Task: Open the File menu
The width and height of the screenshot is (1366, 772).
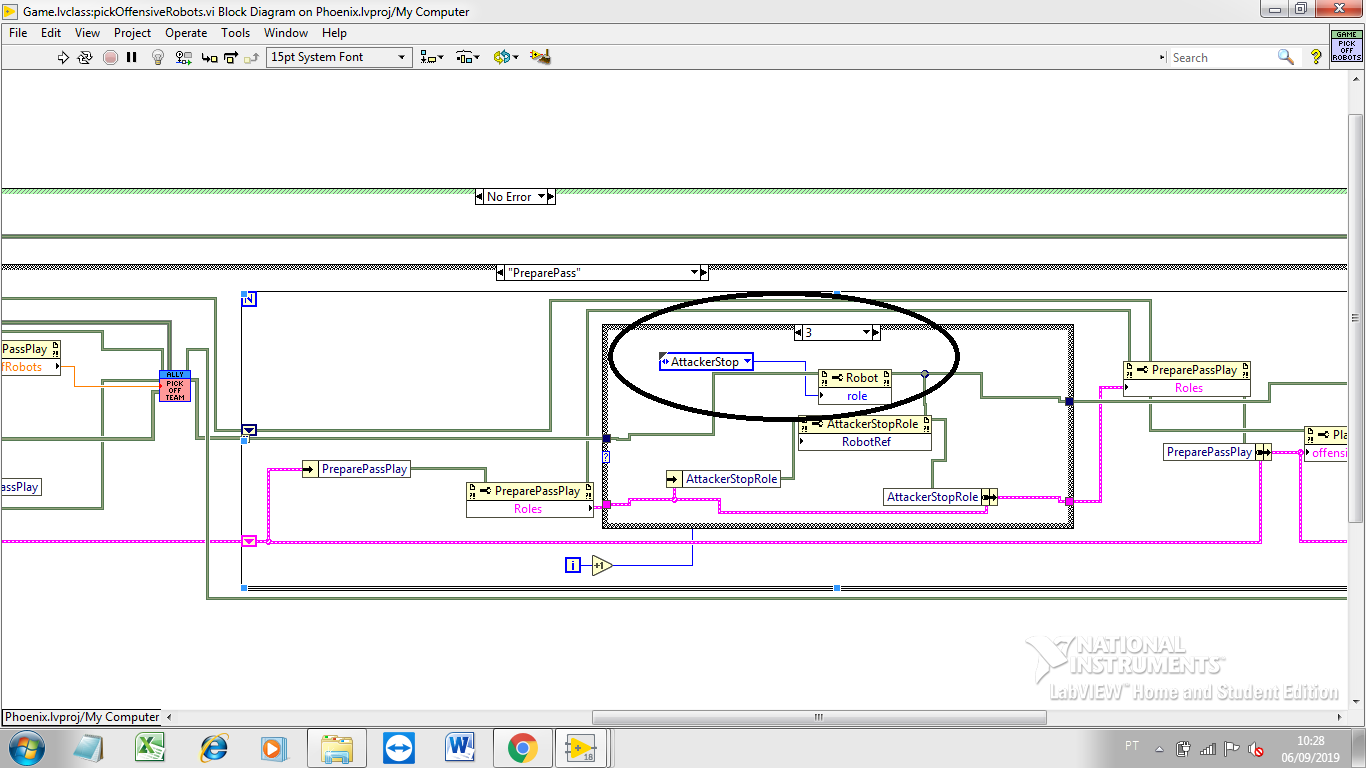Action: click(x=18, y=33)
